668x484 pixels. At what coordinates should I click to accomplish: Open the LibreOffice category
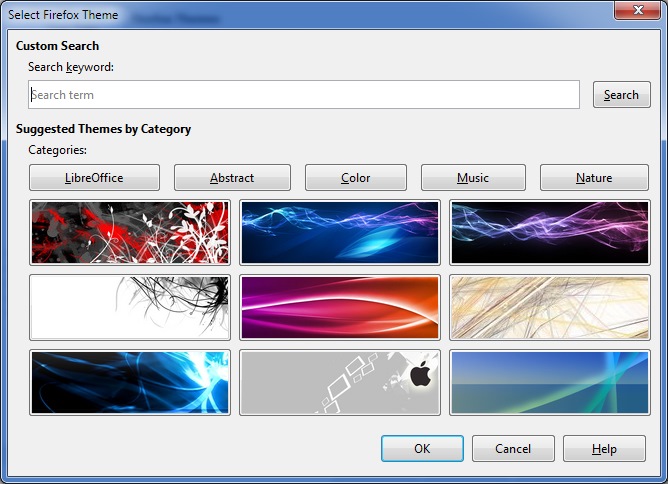(94, 178)
